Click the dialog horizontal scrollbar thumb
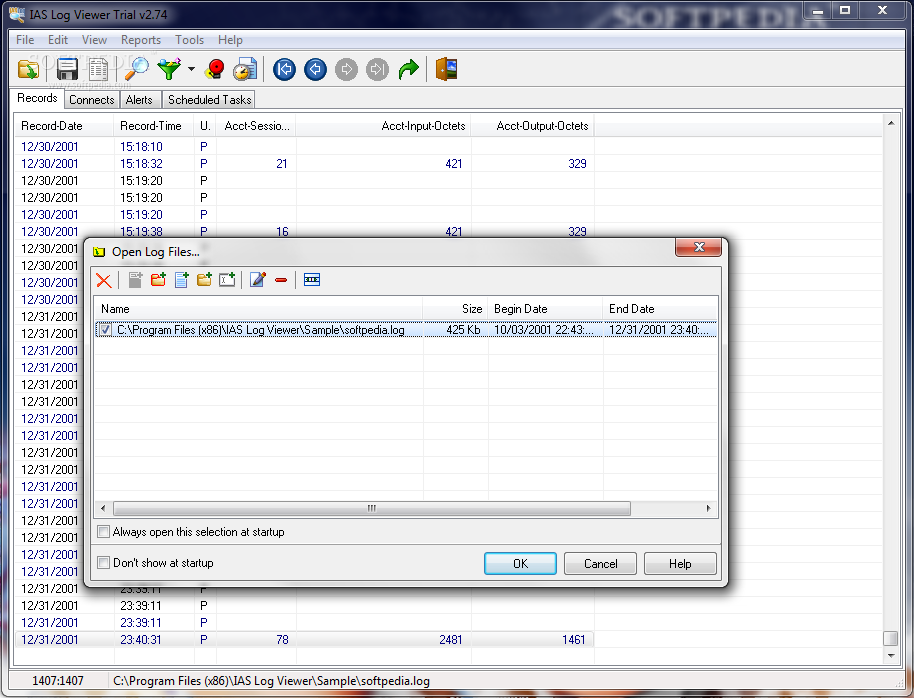Image resolution: width=914 pixels, height=698 pixels. pos(371,508)
